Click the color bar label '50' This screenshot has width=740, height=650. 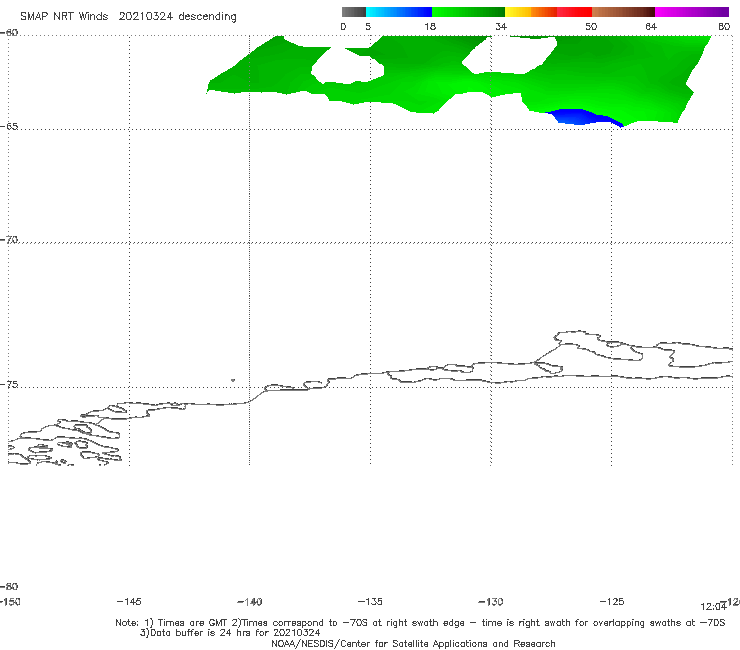591,26
